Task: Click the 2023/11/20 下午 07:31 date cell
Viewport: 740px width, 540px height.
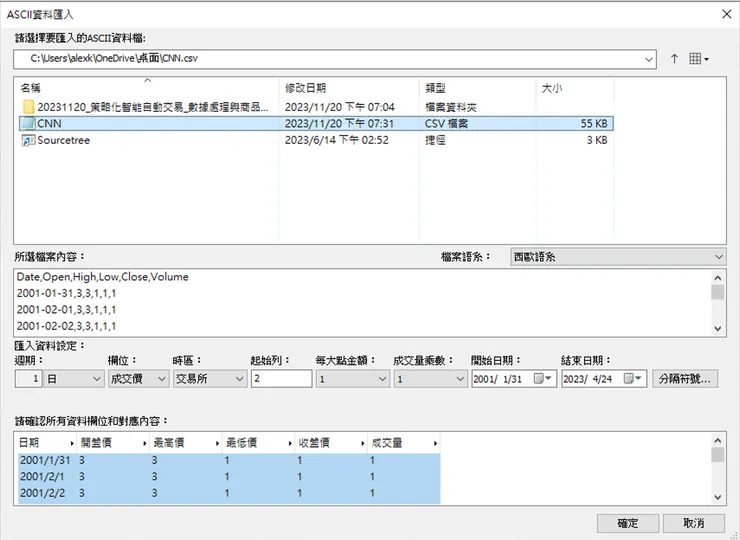Action: pos(339,124)
